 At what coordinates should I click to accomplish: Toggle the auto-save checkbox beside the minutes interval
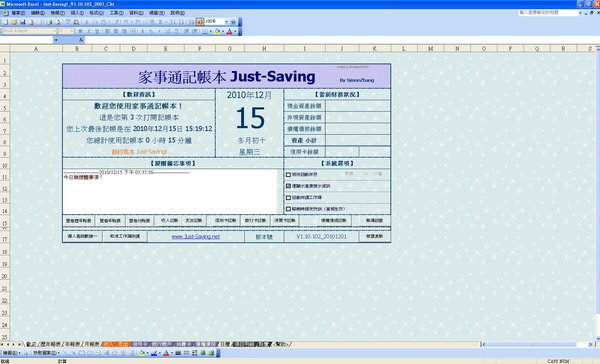289,175
